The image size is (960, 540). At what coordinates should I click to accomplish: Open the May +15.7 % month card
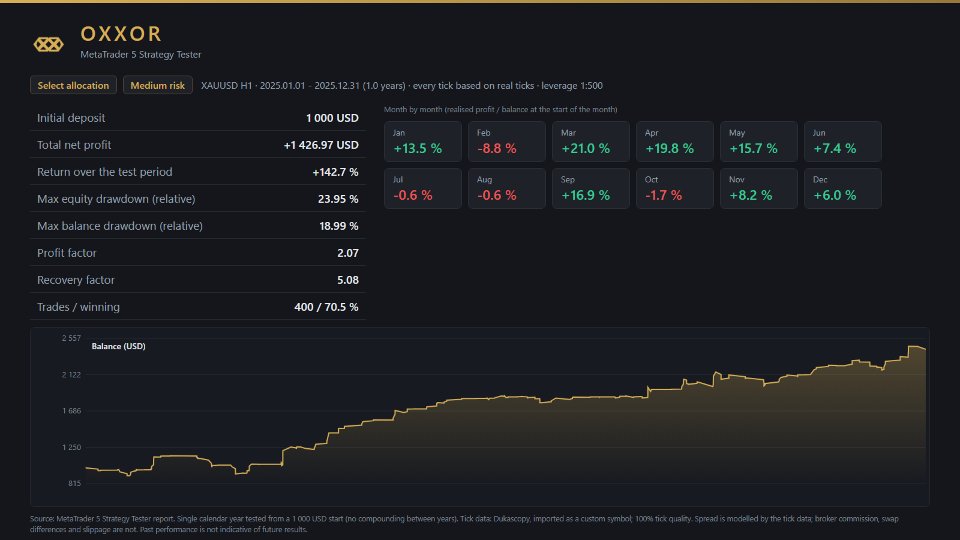tap(759, 141)
